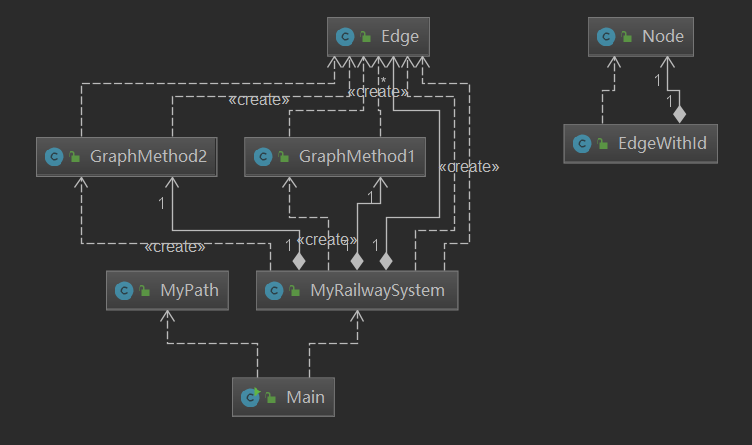
Task: Click the GraphMethod1 class icon
Action: pyautogui.click(x=263, y=157)
